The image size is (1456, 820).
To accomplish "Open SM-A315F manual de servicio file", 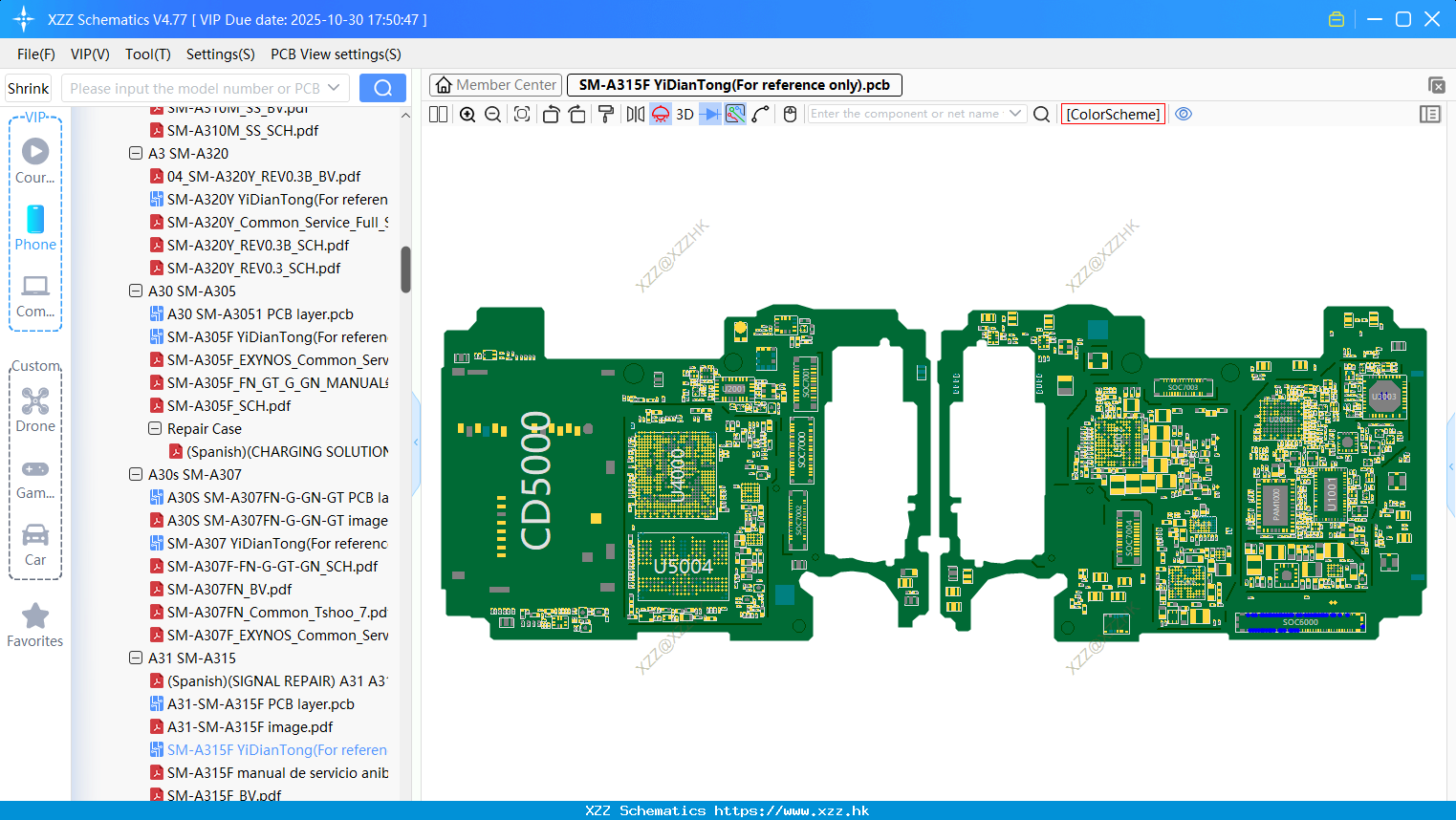I will tap(277, 772).
